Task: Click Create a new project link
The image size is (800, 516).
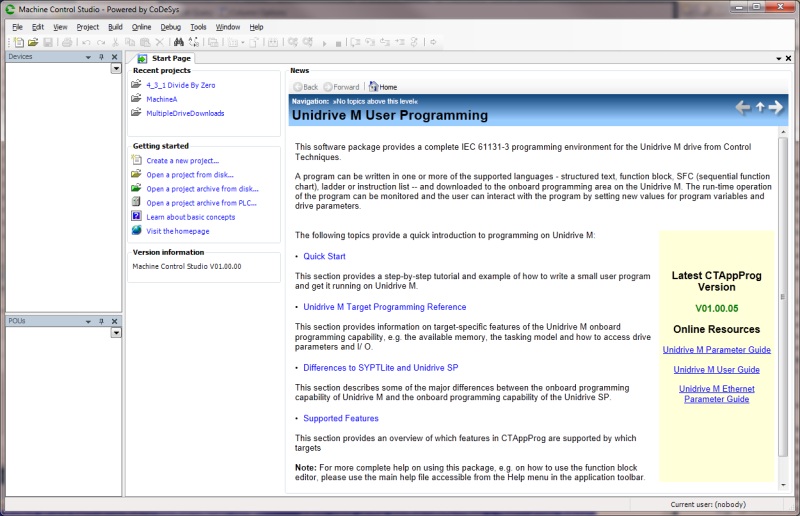Action: (183, 161)
